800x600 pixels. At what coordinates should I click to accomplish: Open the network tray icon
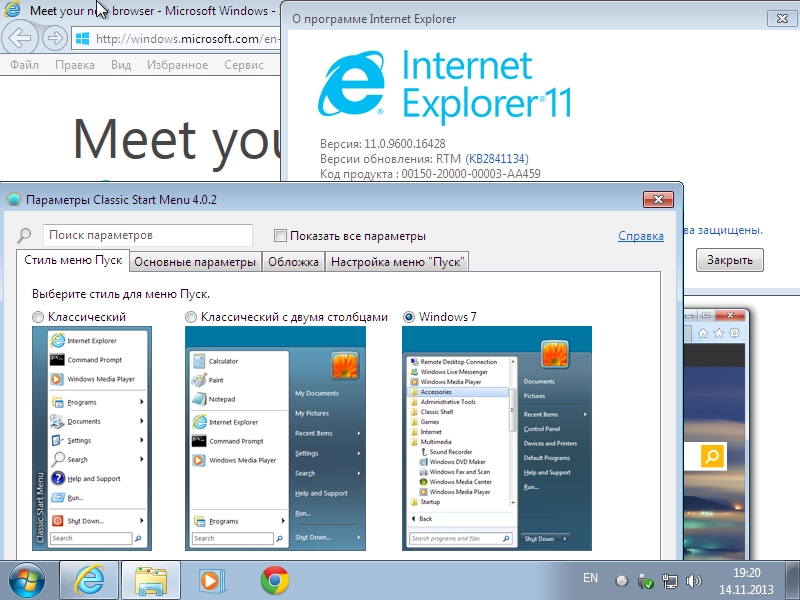point(669,581)
